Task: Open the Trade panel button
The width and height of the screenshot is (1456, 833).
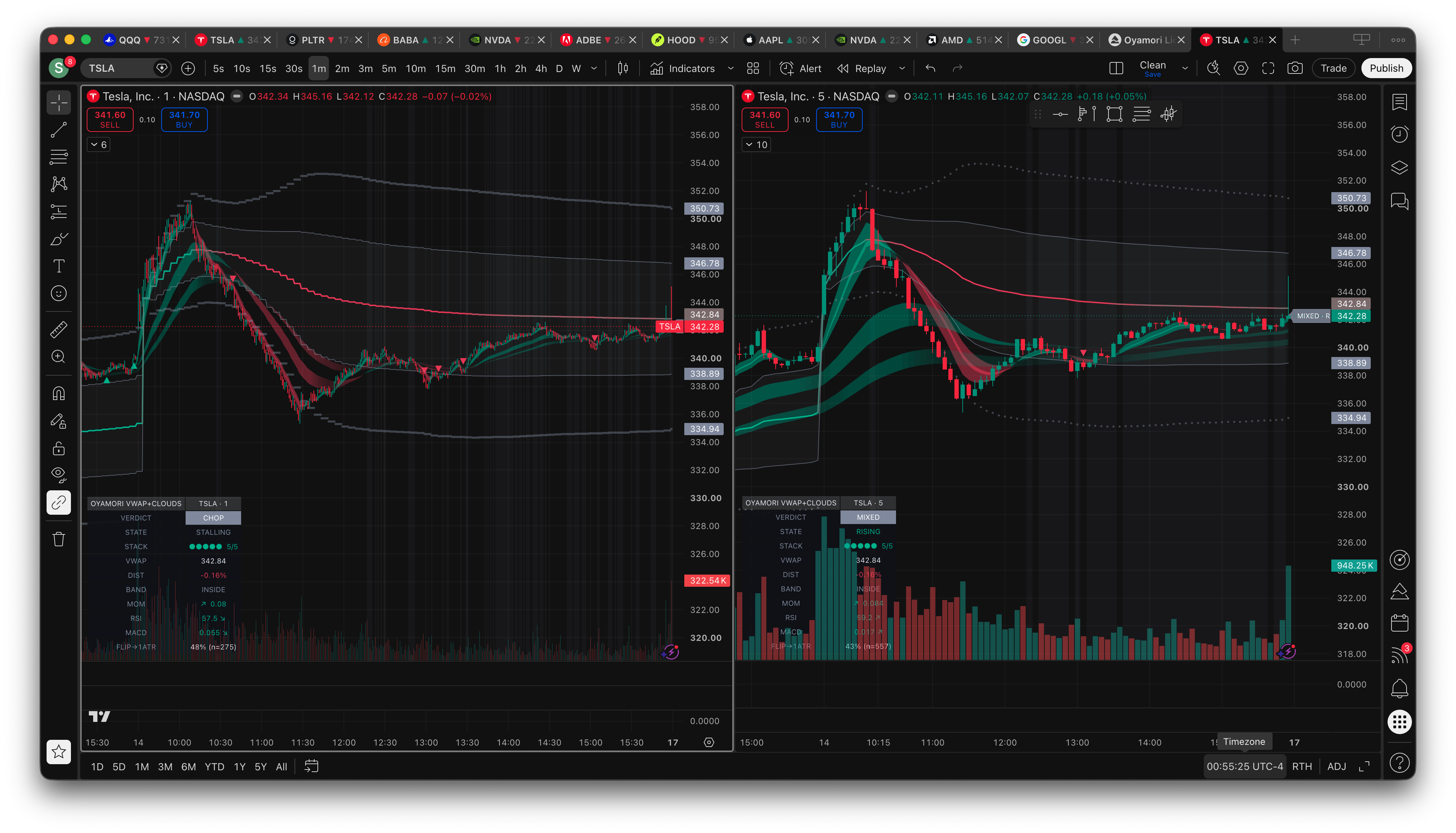Action: [x=1333, y=68]
